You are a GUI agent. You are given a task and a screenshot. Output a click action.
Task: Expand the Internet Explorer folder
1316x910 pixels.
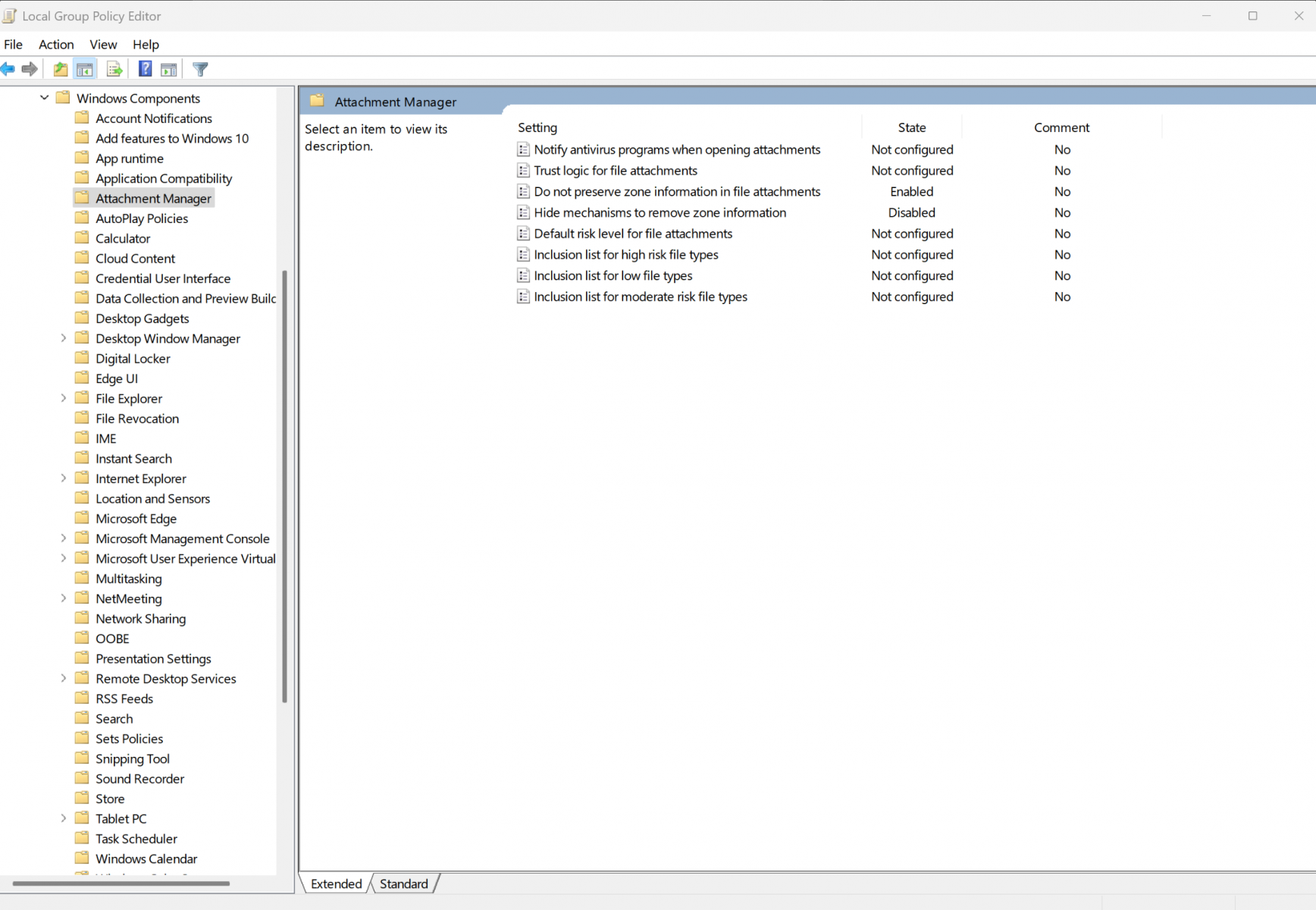[x=64, y=479]
